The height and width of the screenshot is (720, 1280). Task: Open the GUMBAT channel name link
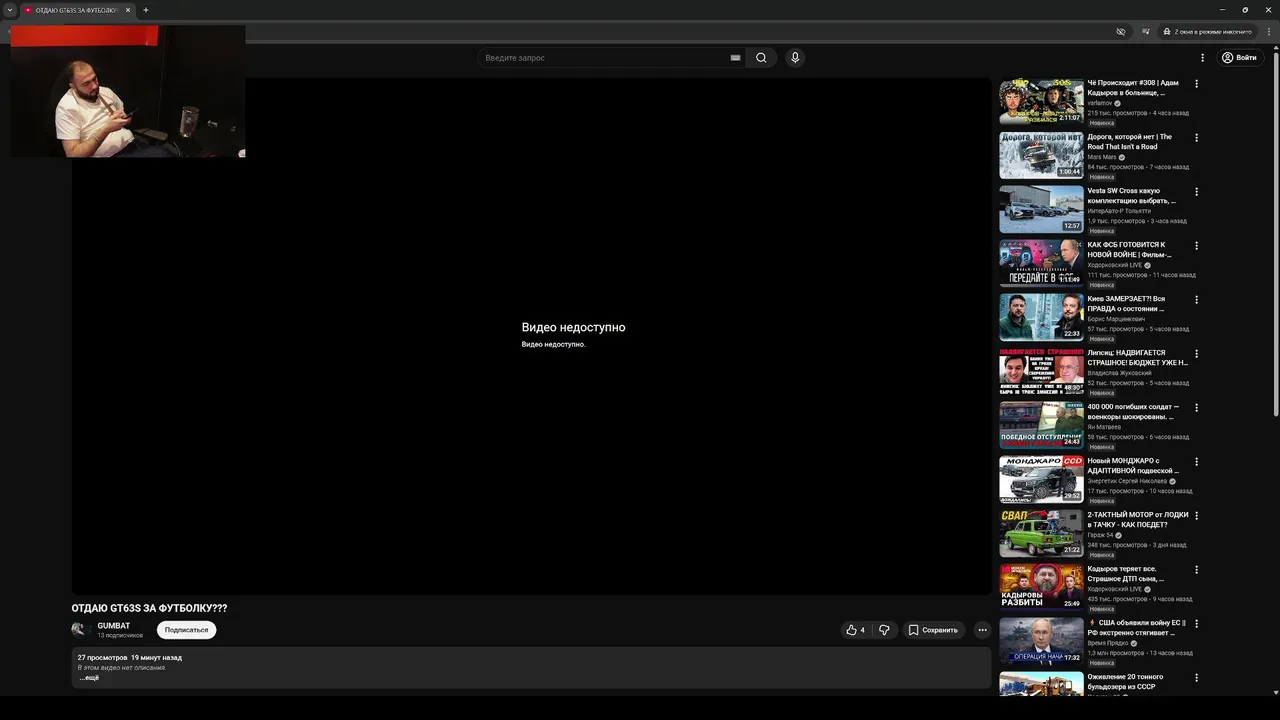[x=113, y=626]
